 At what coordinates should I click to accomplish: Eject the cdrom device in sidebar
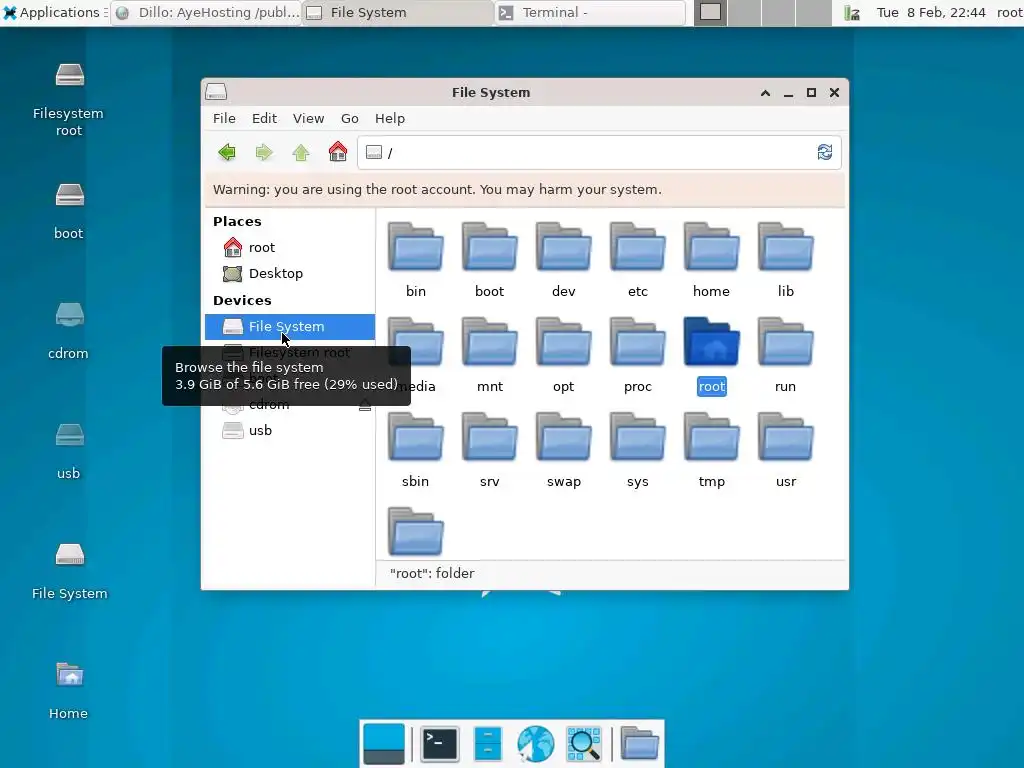pos(364,405)
